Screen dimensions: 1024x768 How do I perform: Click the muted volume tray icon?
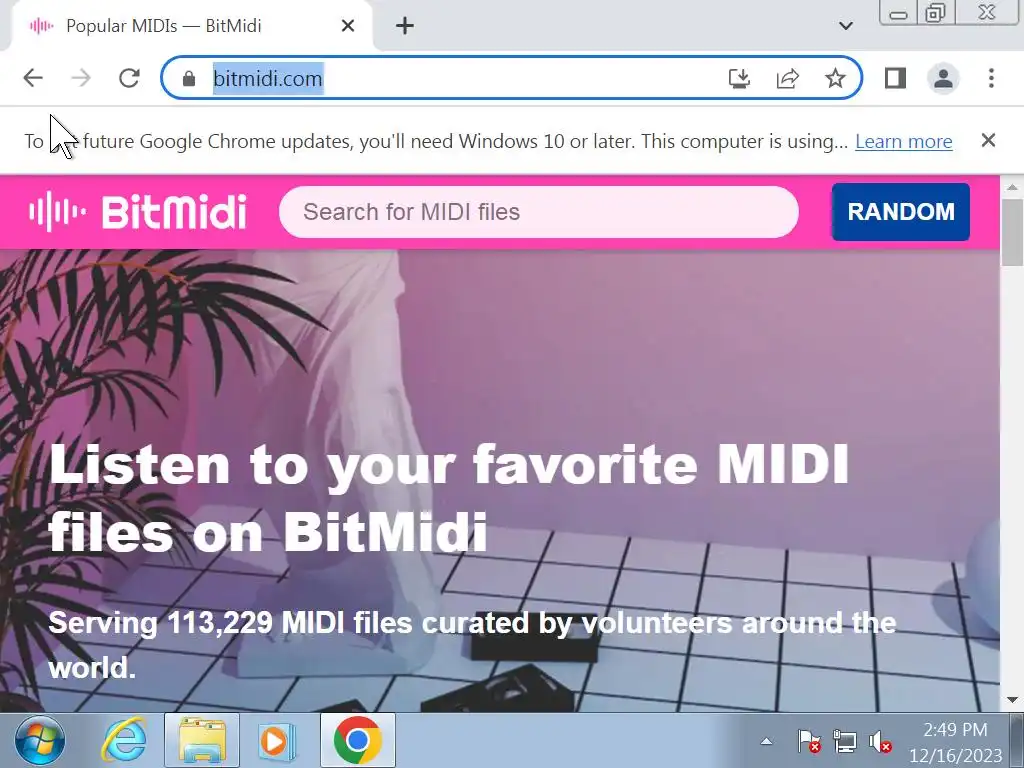(x=880, y=742)
